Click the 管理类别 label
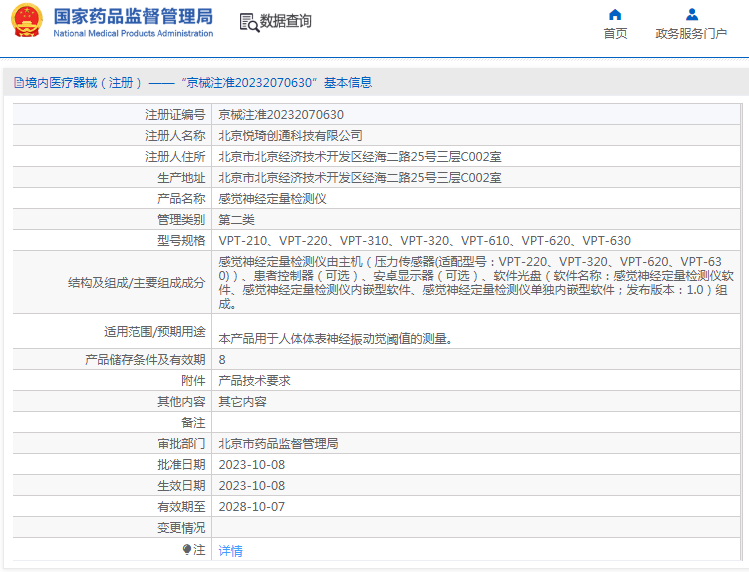Image resolution: width=749 pixels, height=572 pixels. [181, 220]
